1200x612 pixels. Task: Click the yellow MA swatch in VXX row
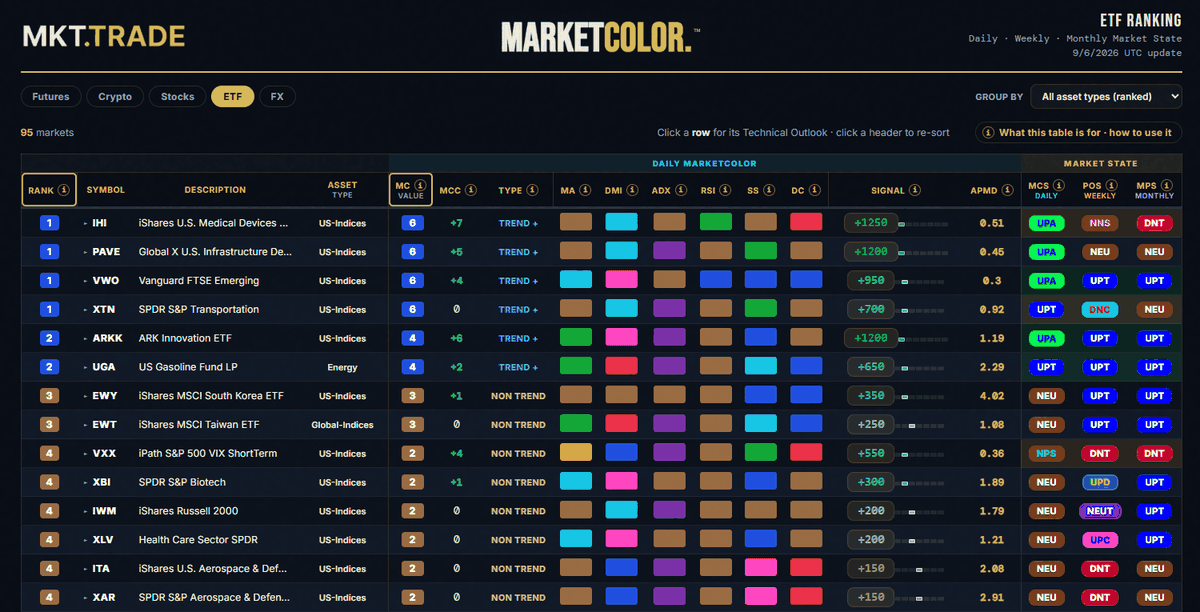click(576, 454)
